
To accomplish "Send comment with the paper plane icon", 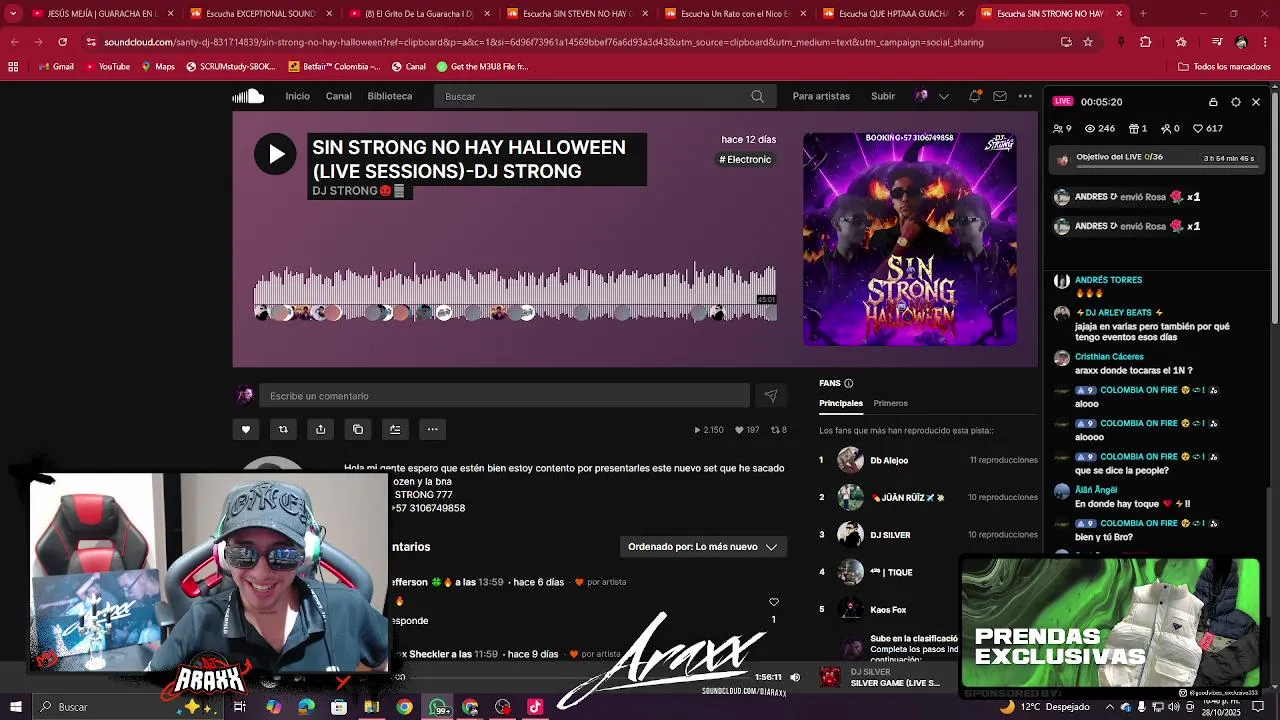I will [770, 396].
